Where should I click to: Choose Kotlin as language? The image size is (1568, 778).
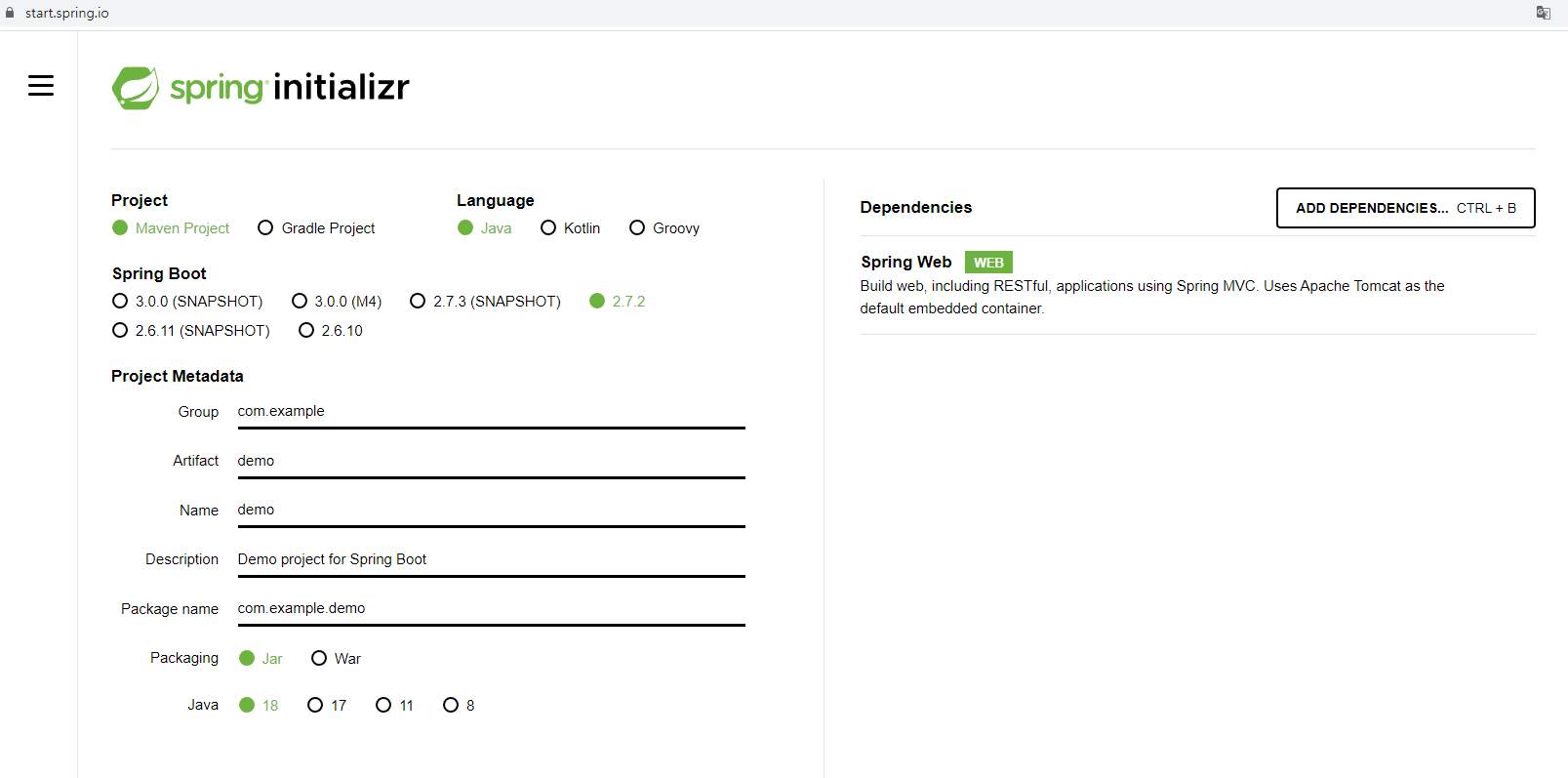(571, 227)
